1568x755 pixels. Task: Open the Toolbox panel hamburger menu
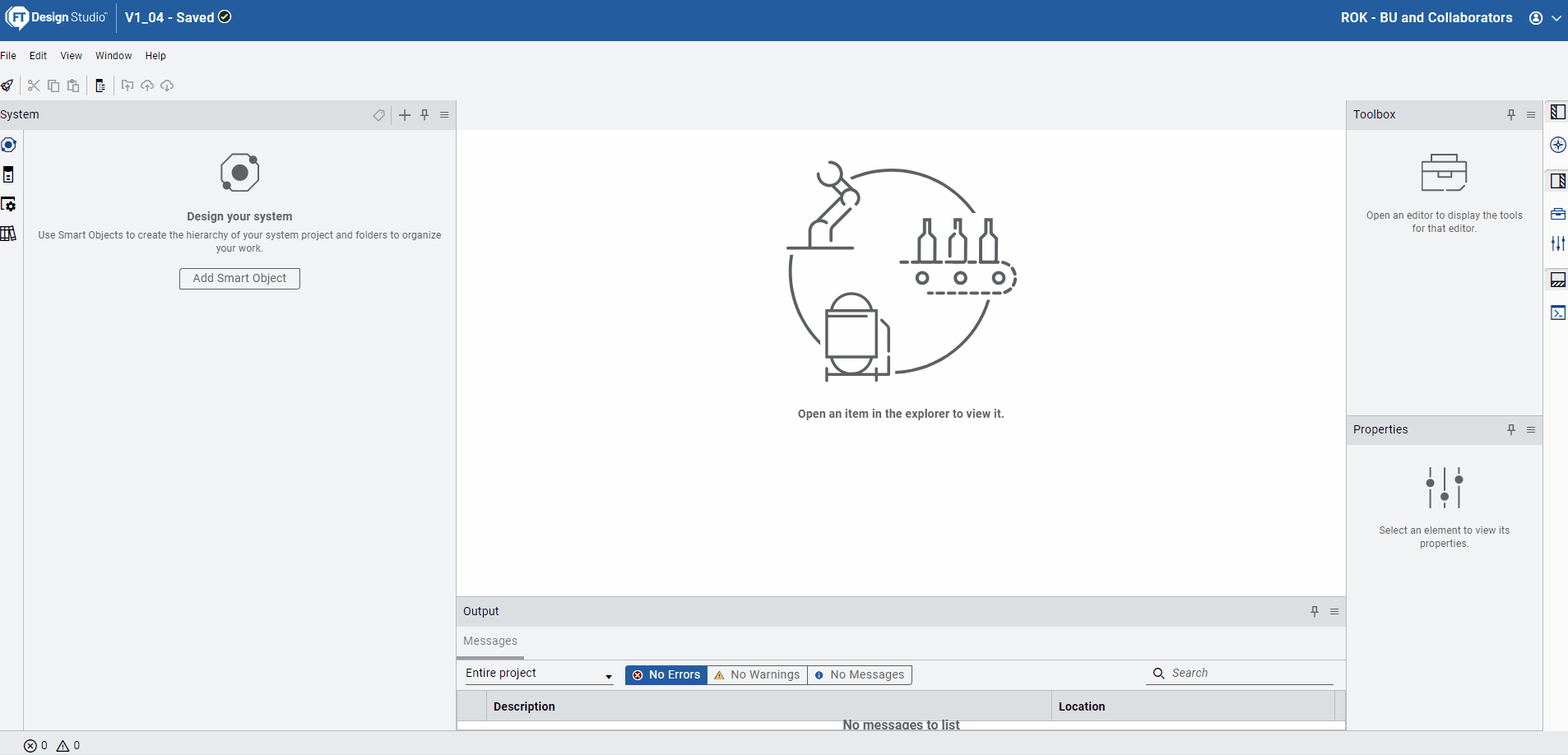(1531, 115)
